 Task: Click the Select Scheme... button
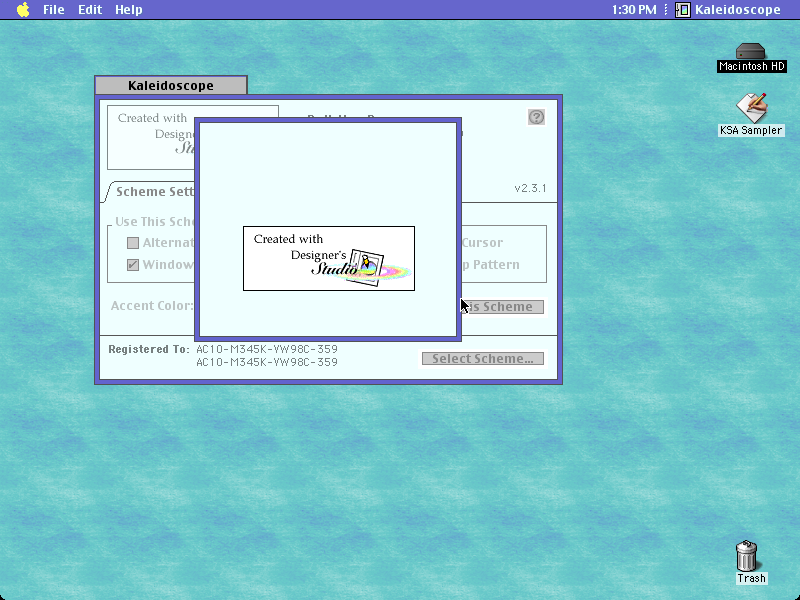tap(483, 359)
